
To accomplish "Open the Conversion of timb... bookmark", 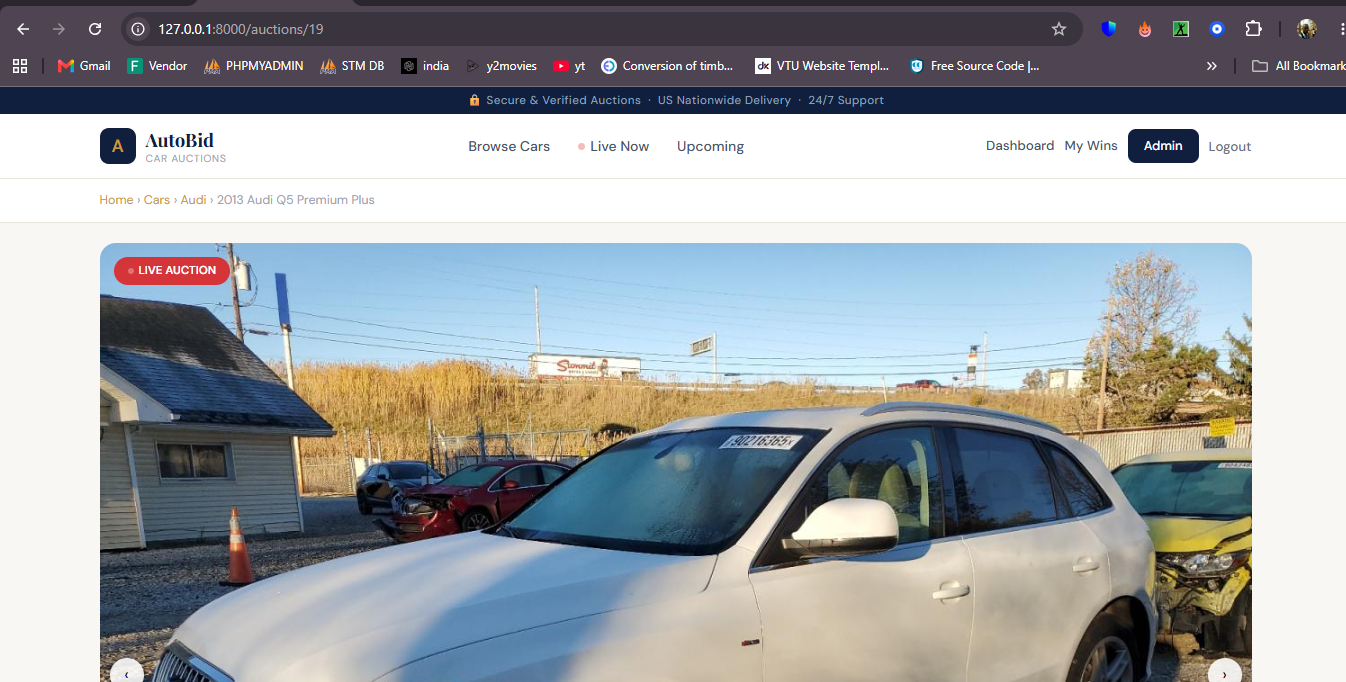I will (667, 66).
